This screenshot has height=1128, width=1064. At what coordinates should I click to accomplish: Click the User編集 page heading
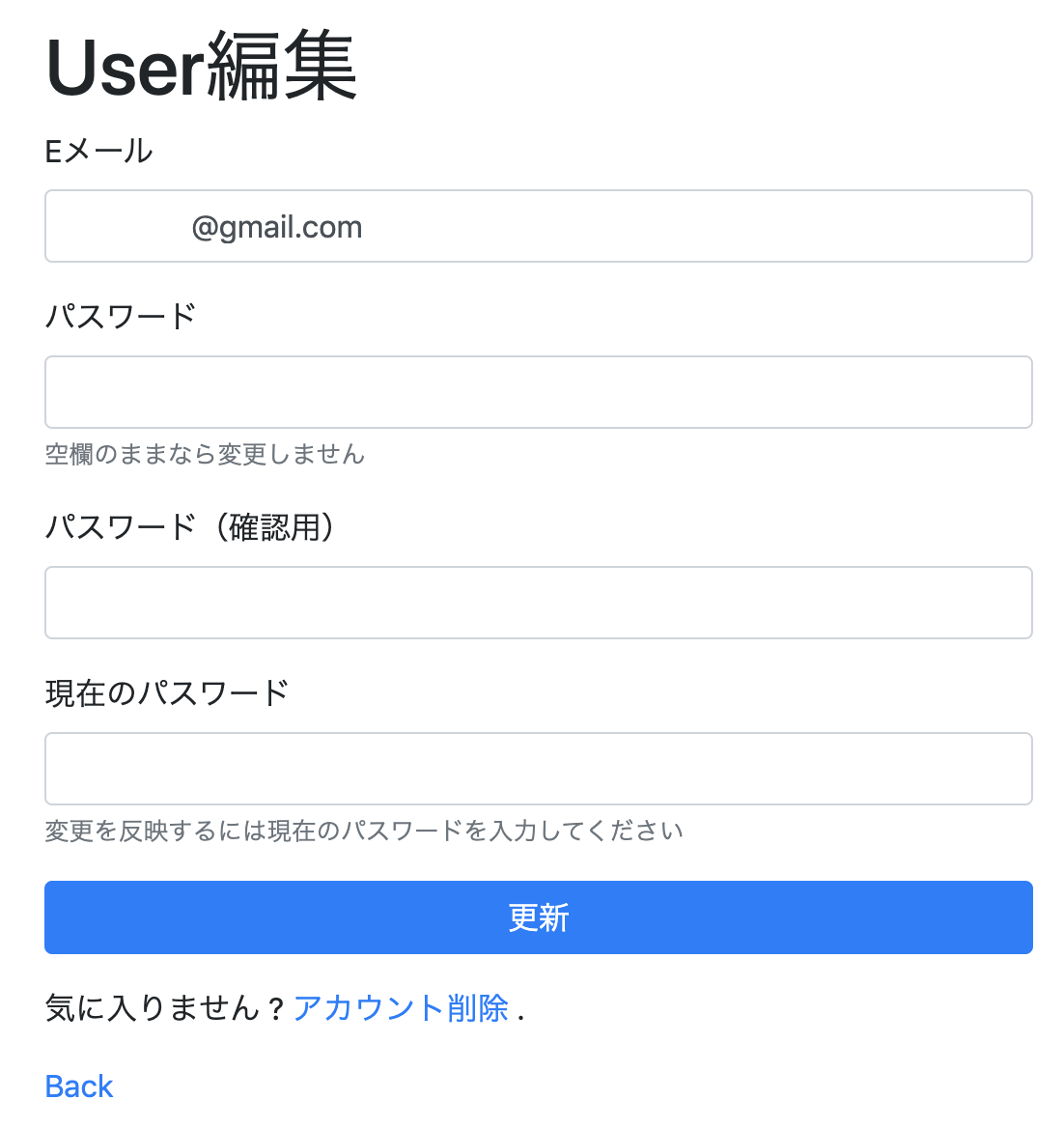pos(201,66)
